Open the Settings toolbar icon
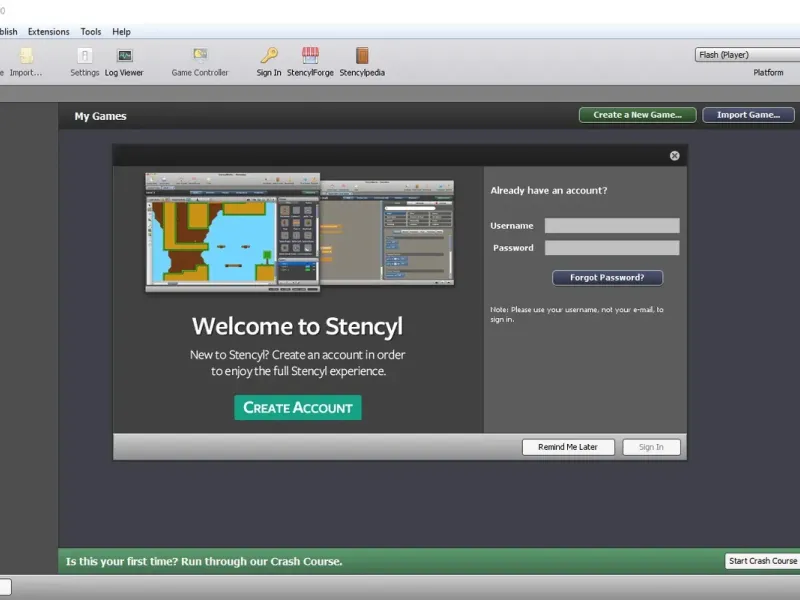This screenshot has width=800, height=600. [85, 62]
